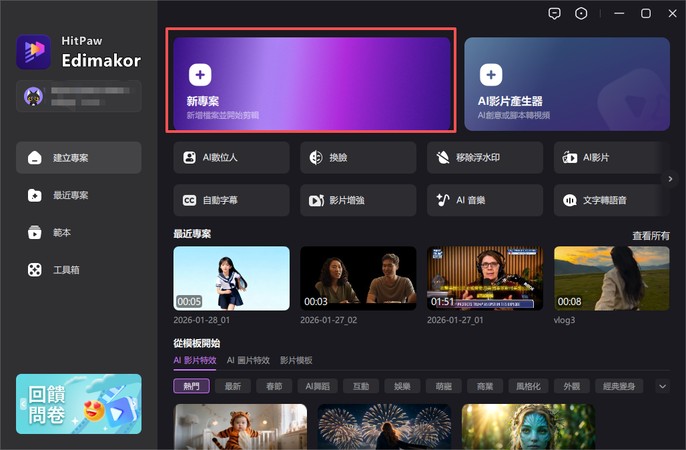Launch the AI影片產生器 card
The image size is (686, 450).
pyautogui.click(x=567, y=84)
